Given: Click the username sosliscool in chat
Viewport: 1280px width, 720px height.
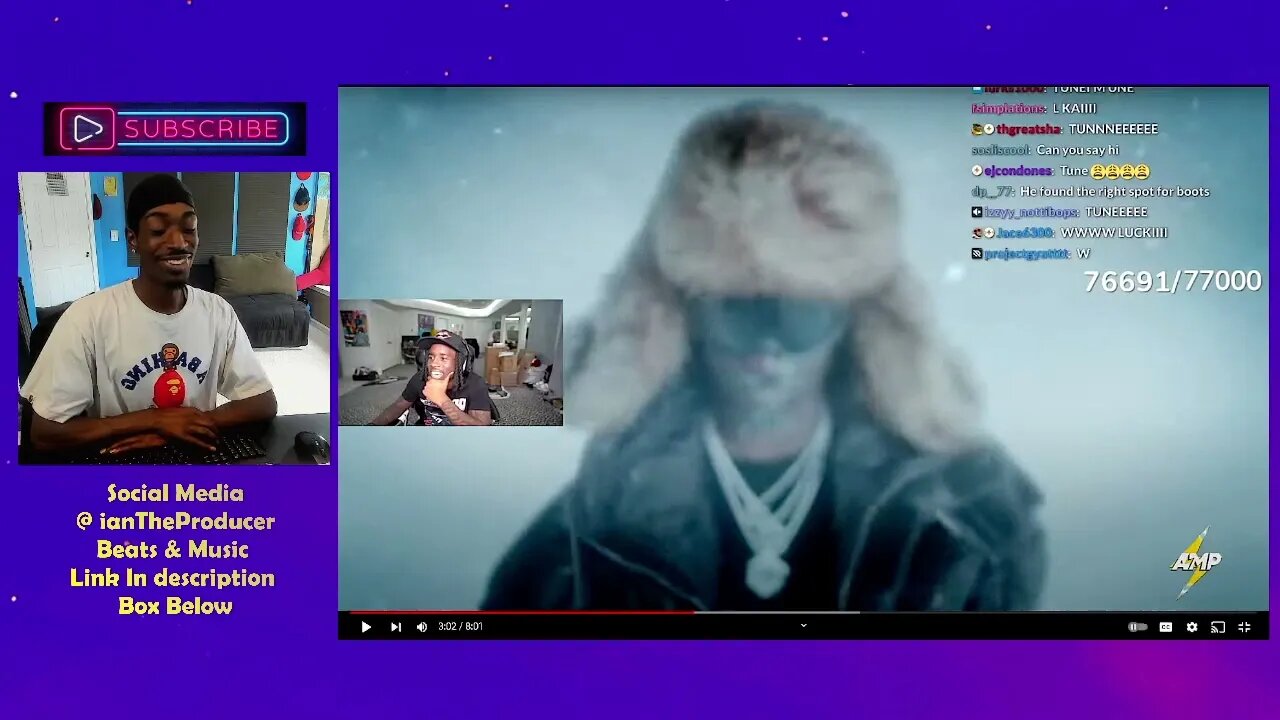Looking at the screenshot, I should (1001, 150).
